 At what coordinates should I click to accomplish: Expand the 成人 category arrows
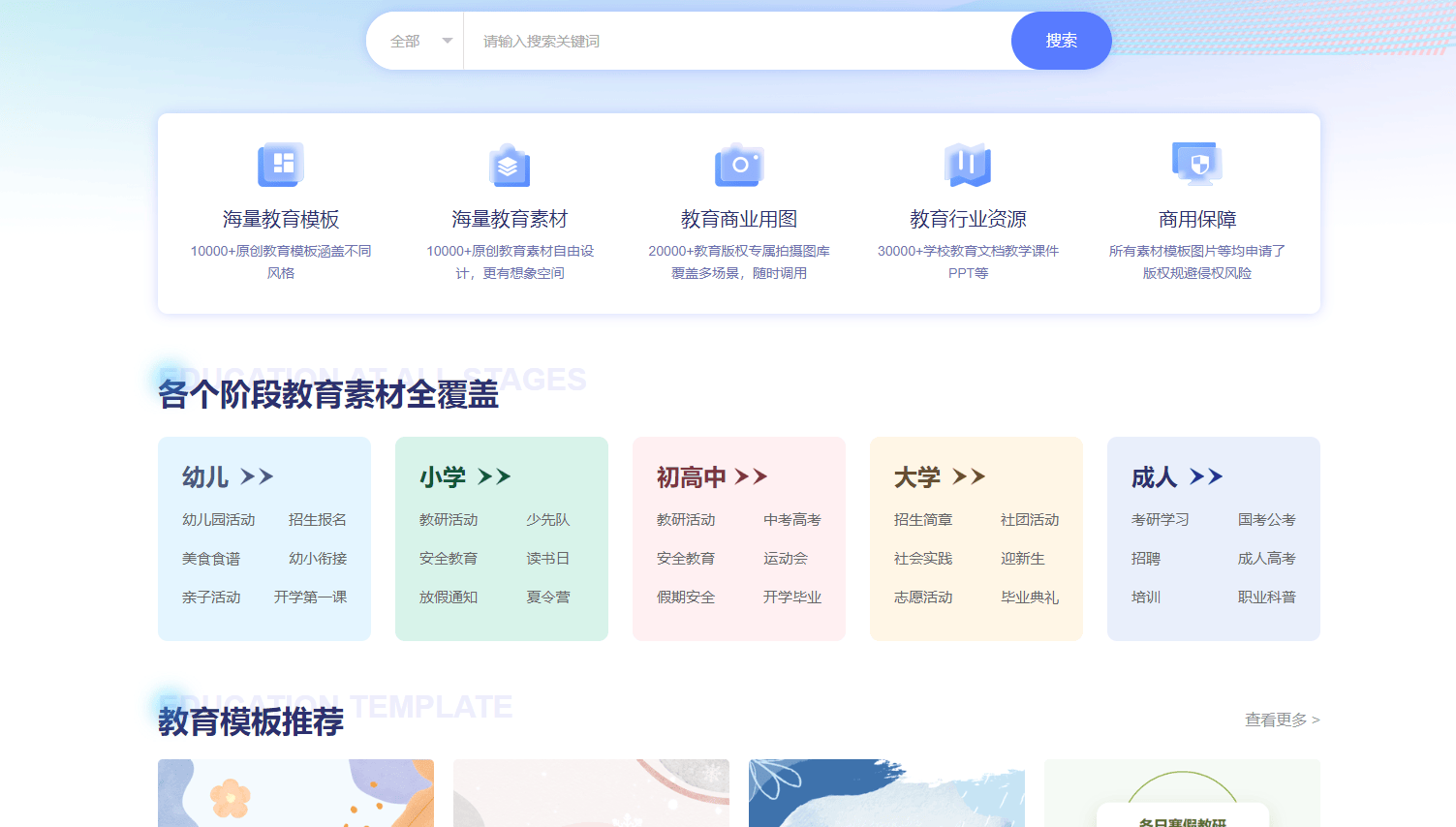[1206, 476]
